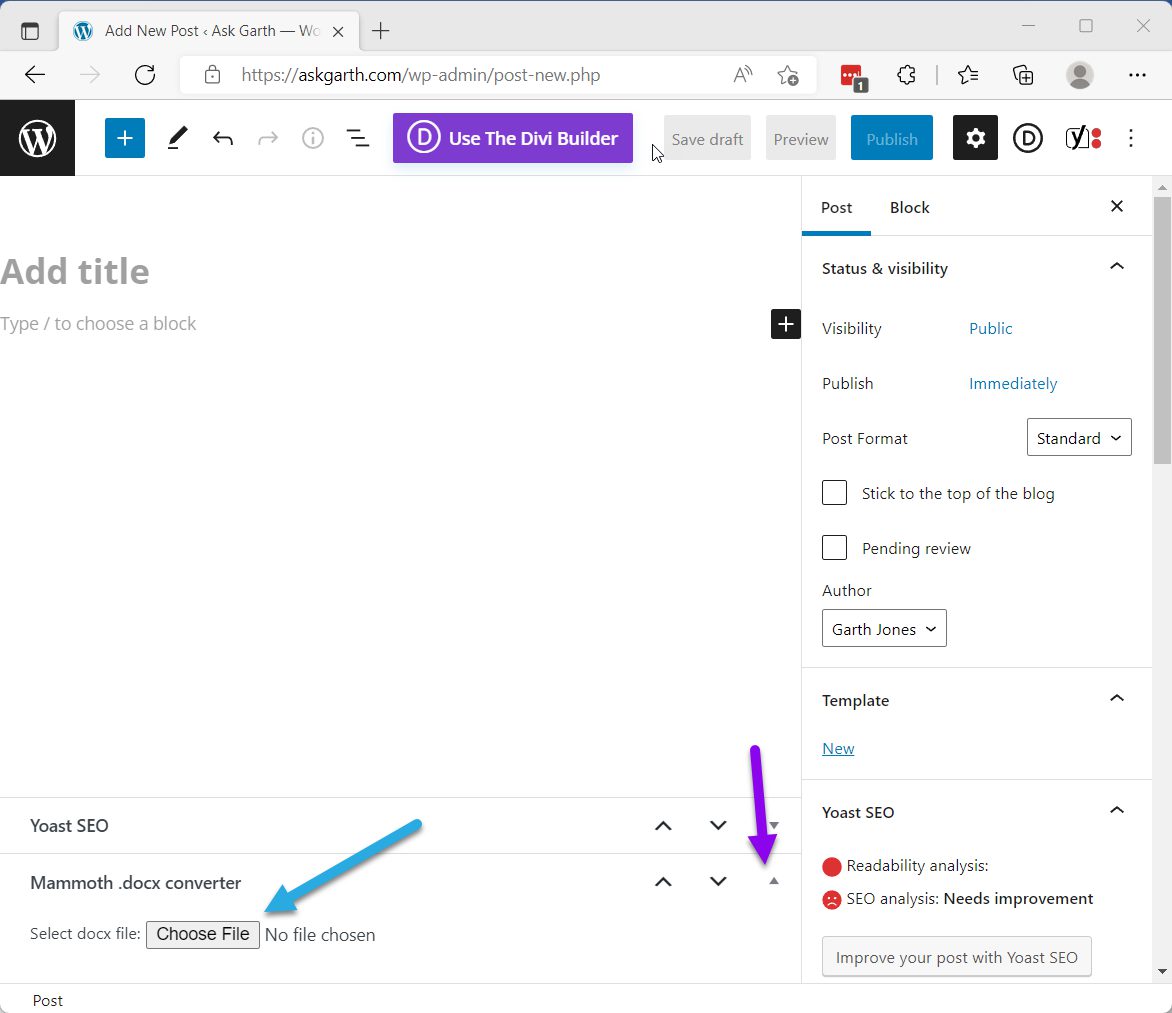
Task: Collapse the Status & visibility section
Action: tap(1117, 267)
